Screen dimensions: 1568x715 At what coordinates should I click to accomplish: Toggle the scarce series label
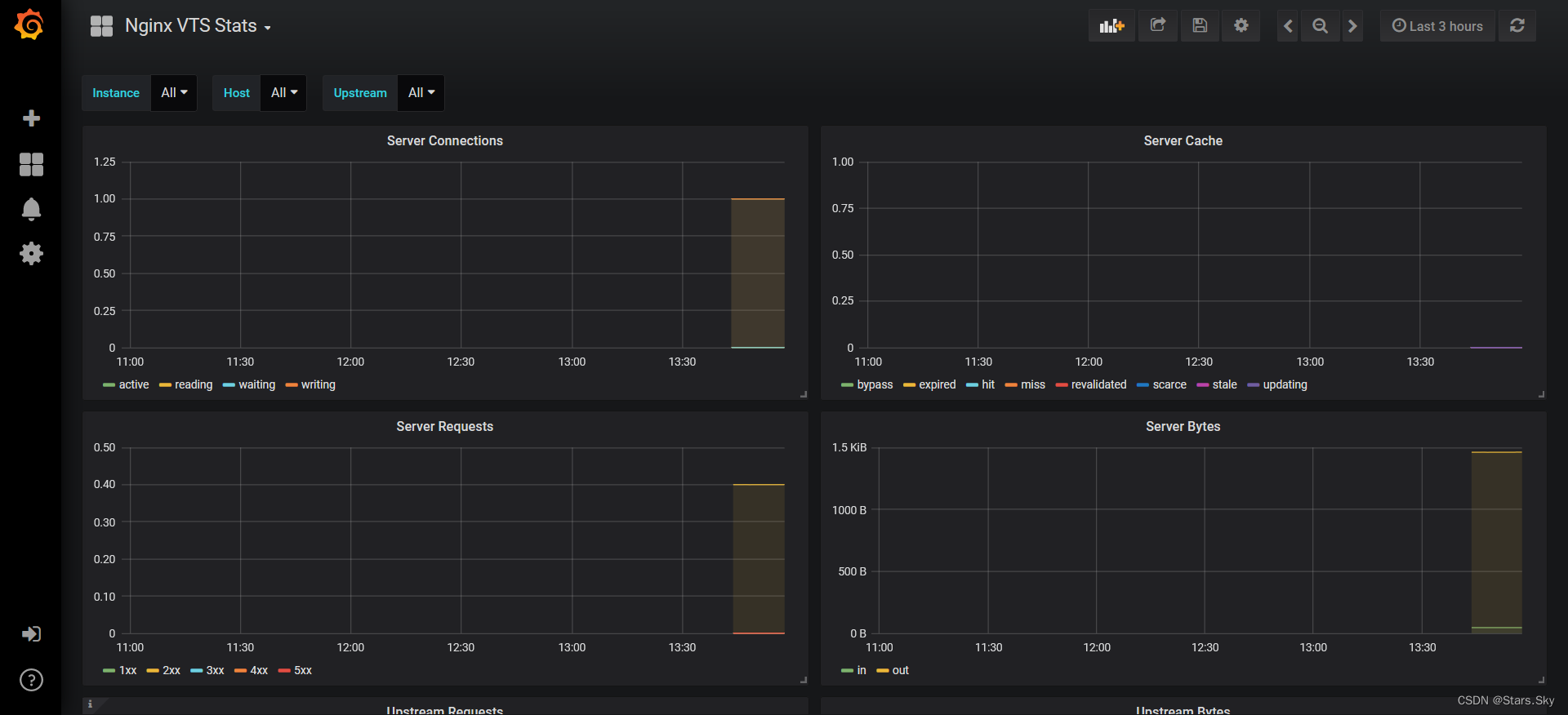tap(1169, 384)
